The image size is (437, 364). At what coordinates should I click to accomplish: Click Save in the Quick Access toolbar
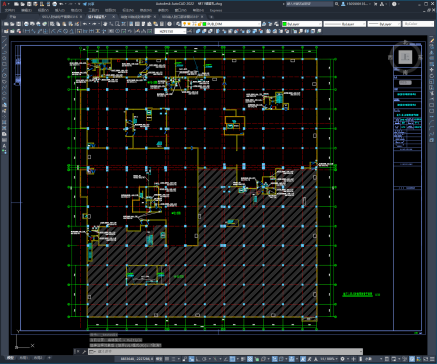[29, 4]
